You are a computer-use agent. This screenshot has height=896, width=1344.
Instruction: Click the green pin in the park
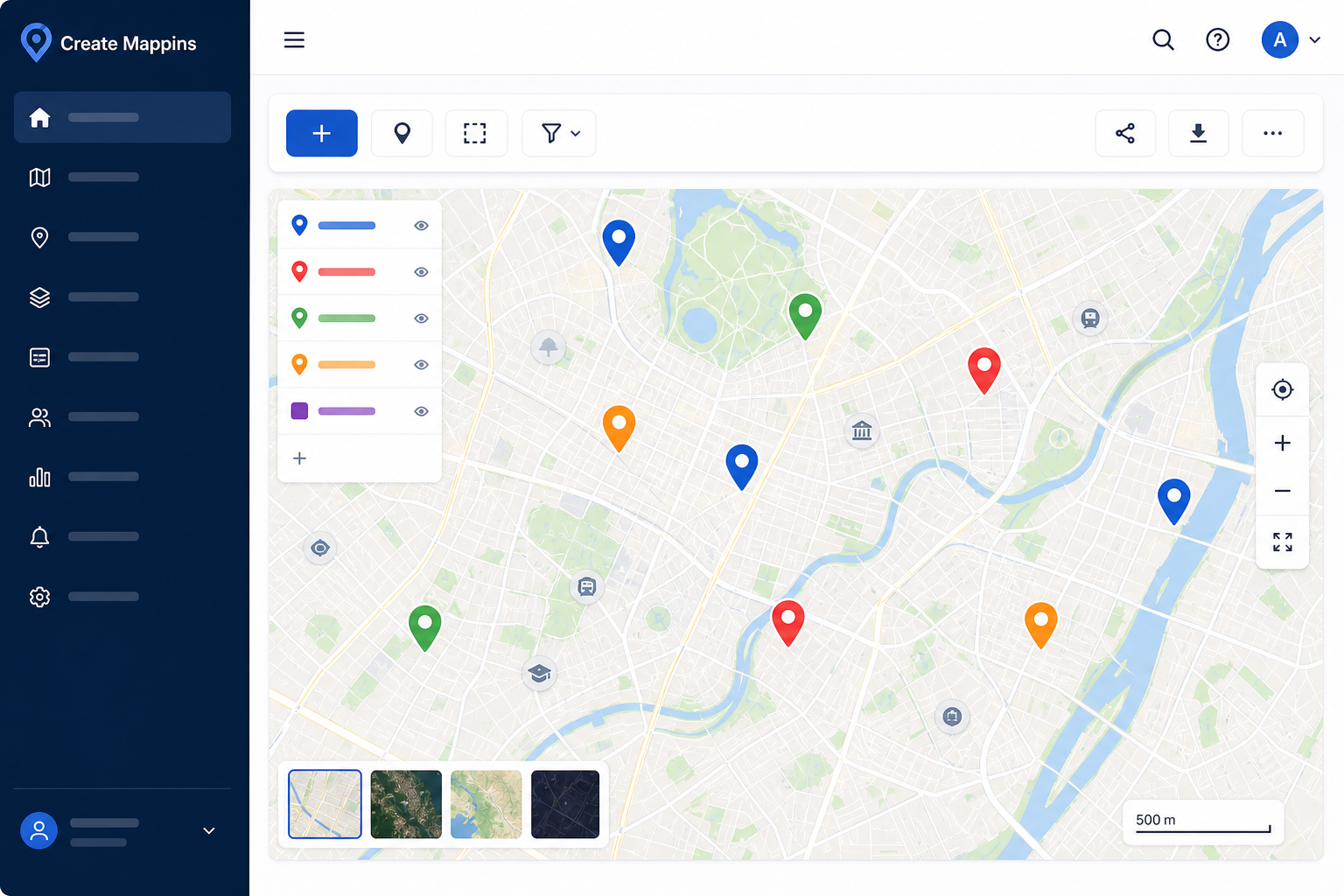(x=805, y=316)
